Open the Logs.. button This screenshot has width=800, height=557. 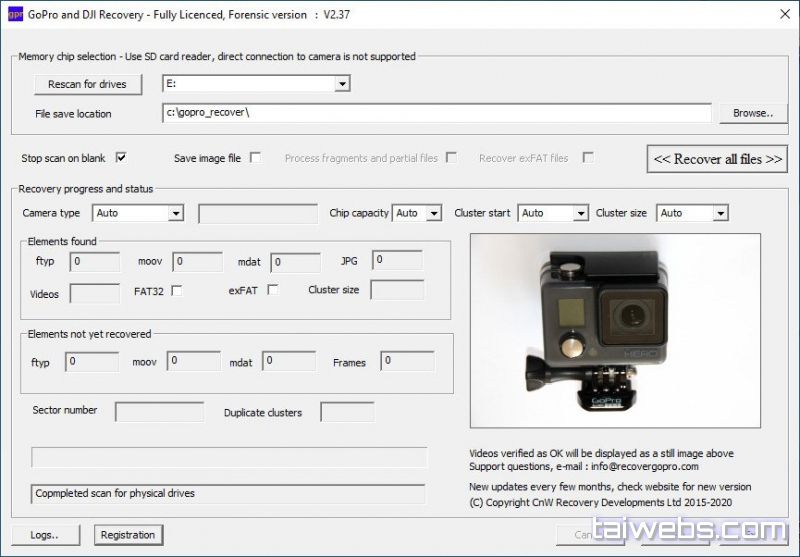[x=45, y=535]
